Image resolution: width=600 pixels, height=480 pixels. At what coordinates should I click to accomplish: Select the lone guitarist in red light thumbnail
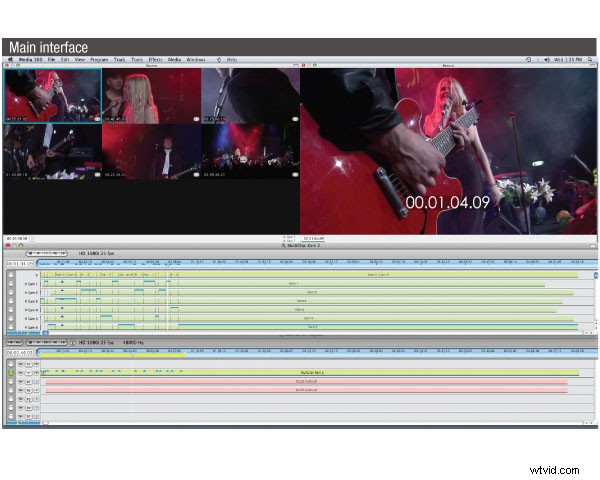pos(152,152)
